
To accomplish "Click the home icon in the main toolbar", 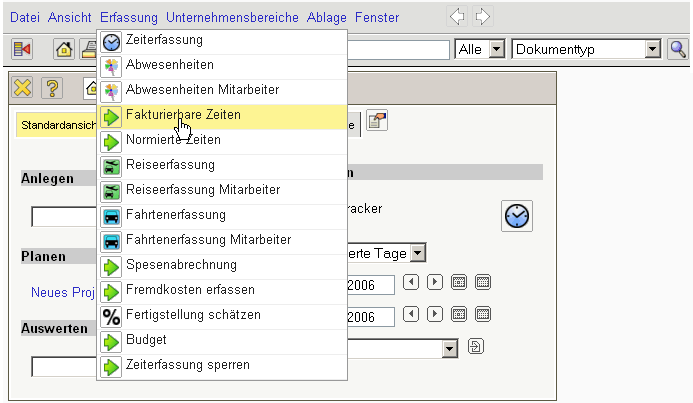I will [64, 49].
